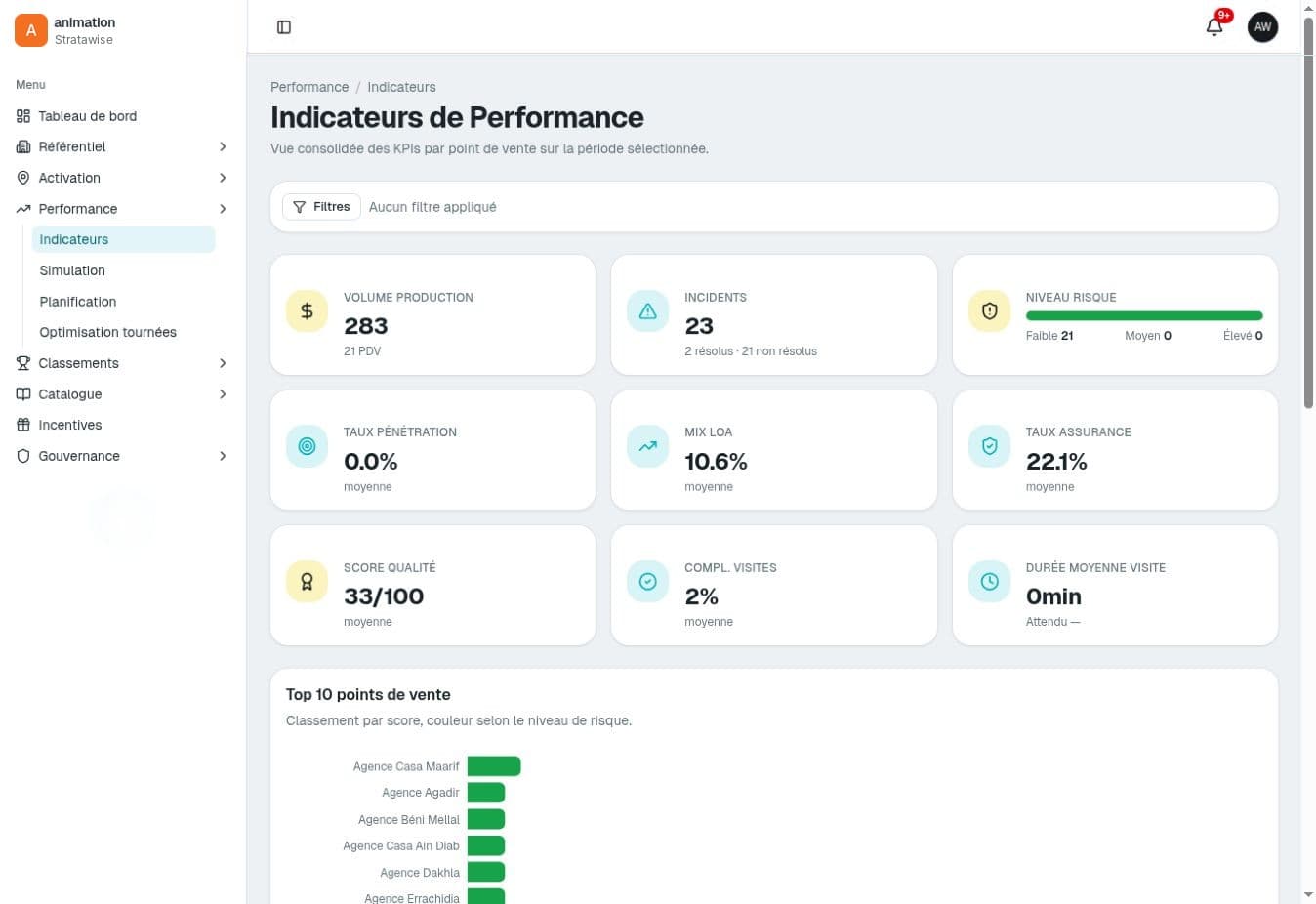
Task: Click the warning triangle icon on Incidents
Action: (647, 311)
